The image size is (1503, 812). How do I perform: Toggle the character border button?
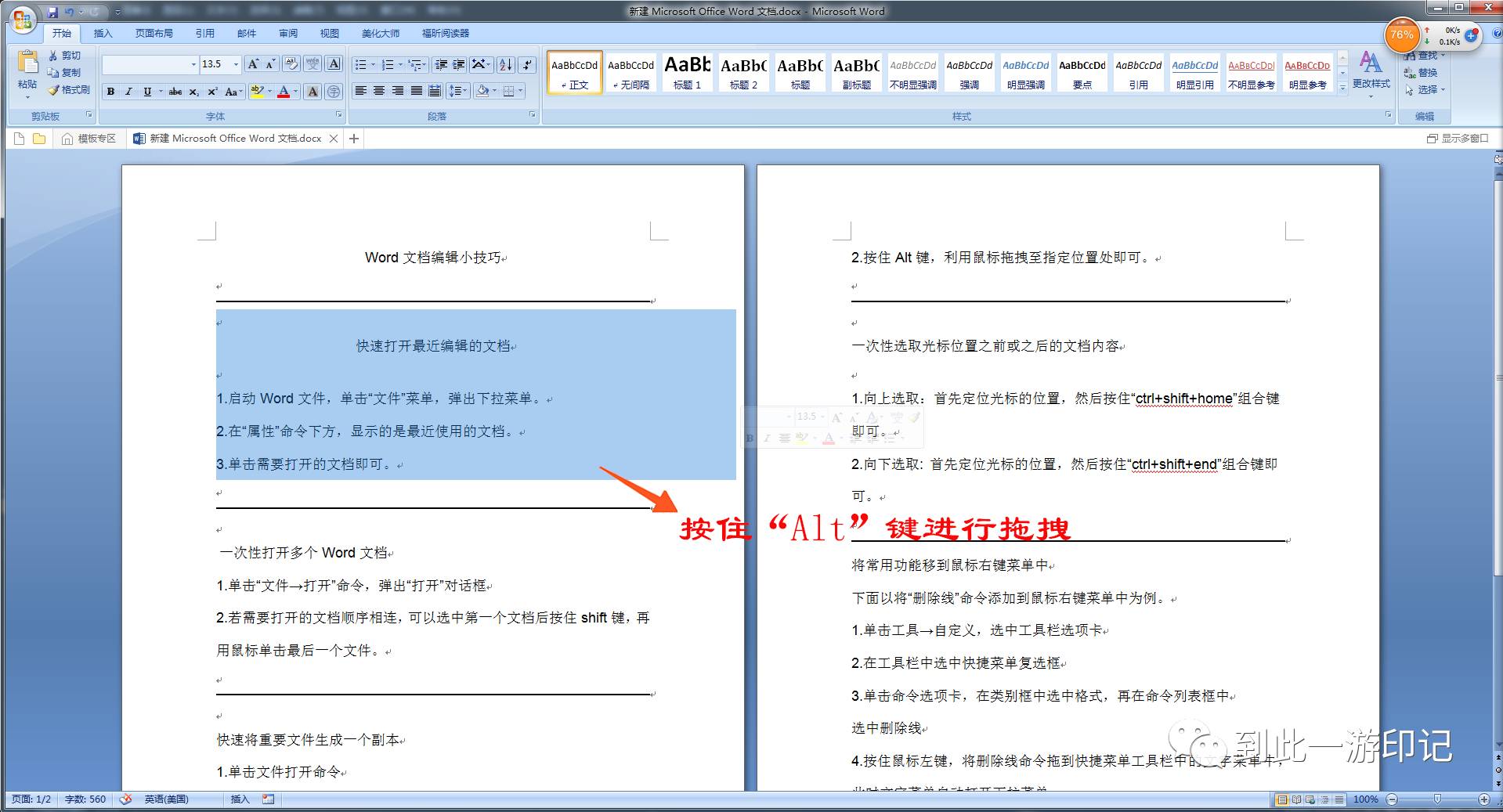(334, 64)
